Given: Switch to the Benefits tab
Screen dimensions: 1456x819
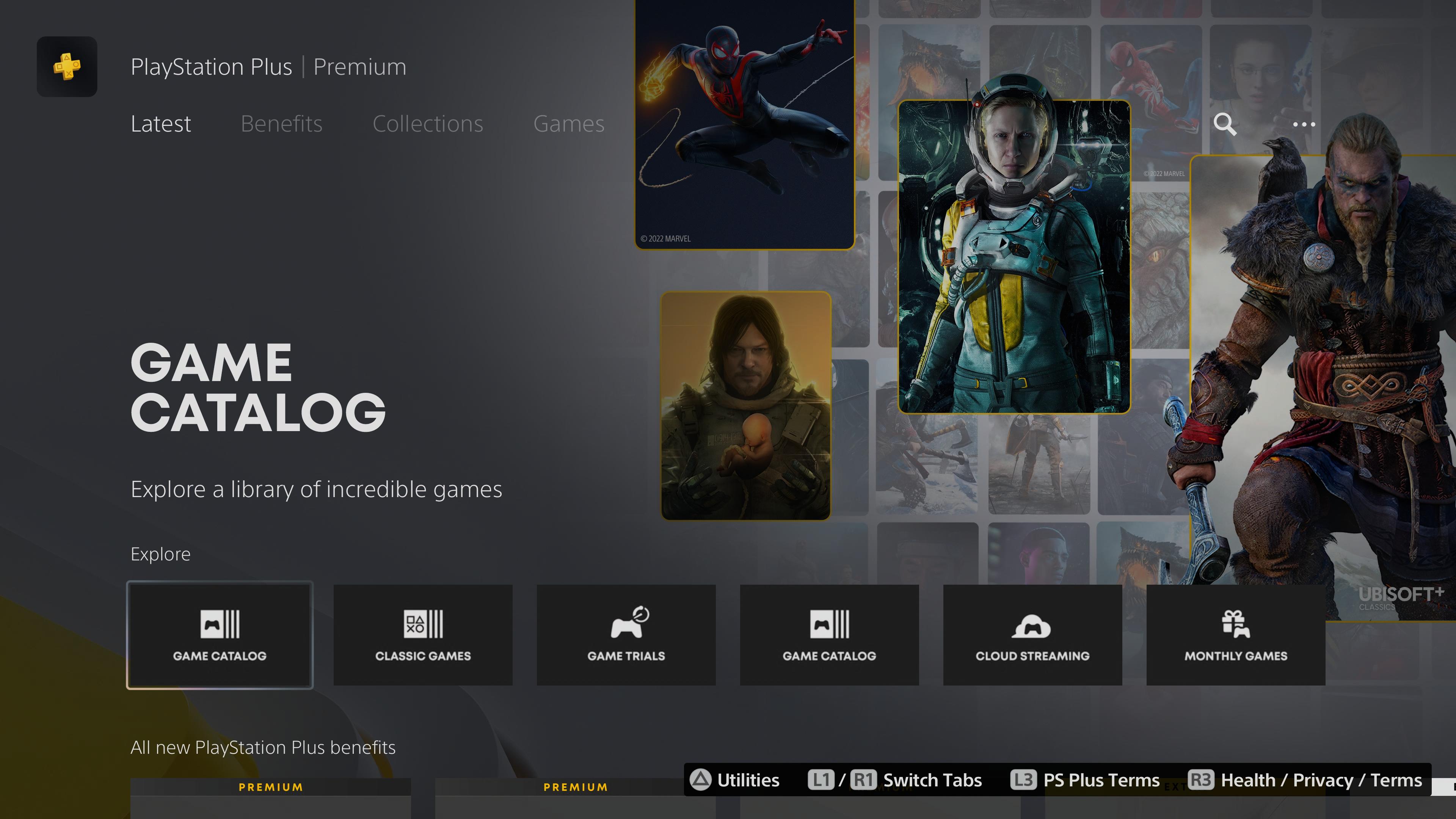Looking at the screenshot, I should tap(281, 122).
